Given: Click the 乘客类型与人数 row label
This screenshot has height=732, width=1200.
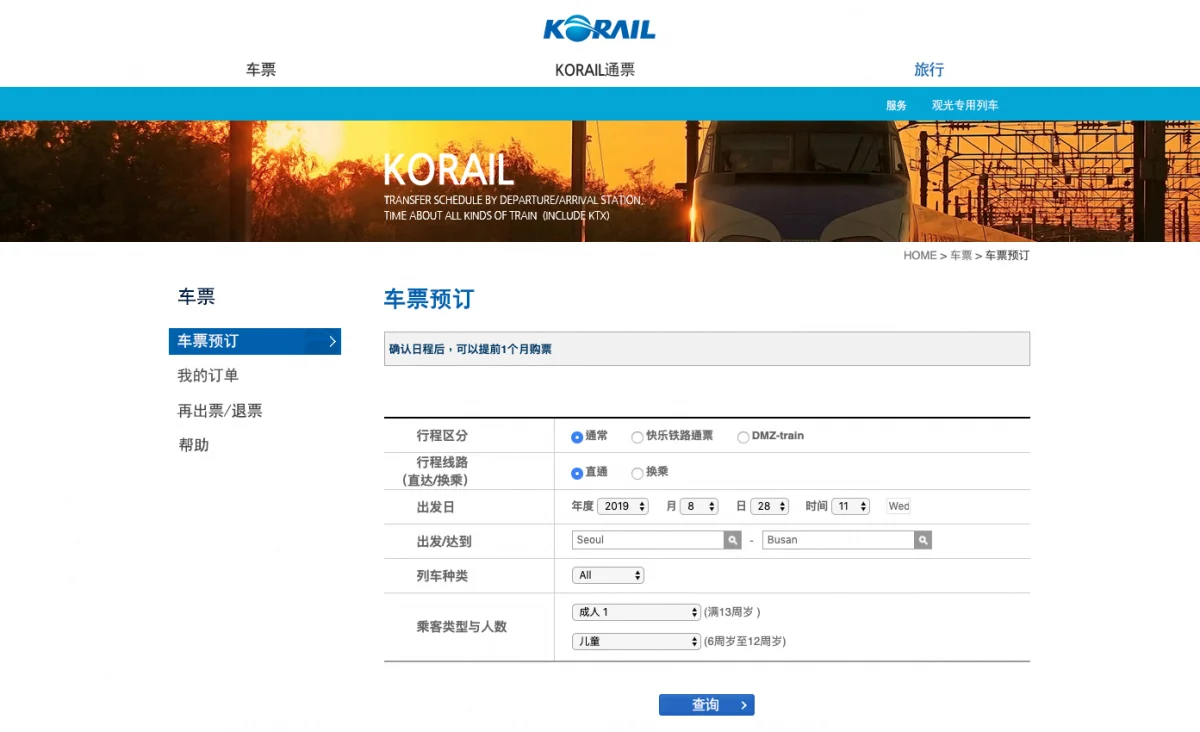Looking at the screenshot, I should 462,627.
